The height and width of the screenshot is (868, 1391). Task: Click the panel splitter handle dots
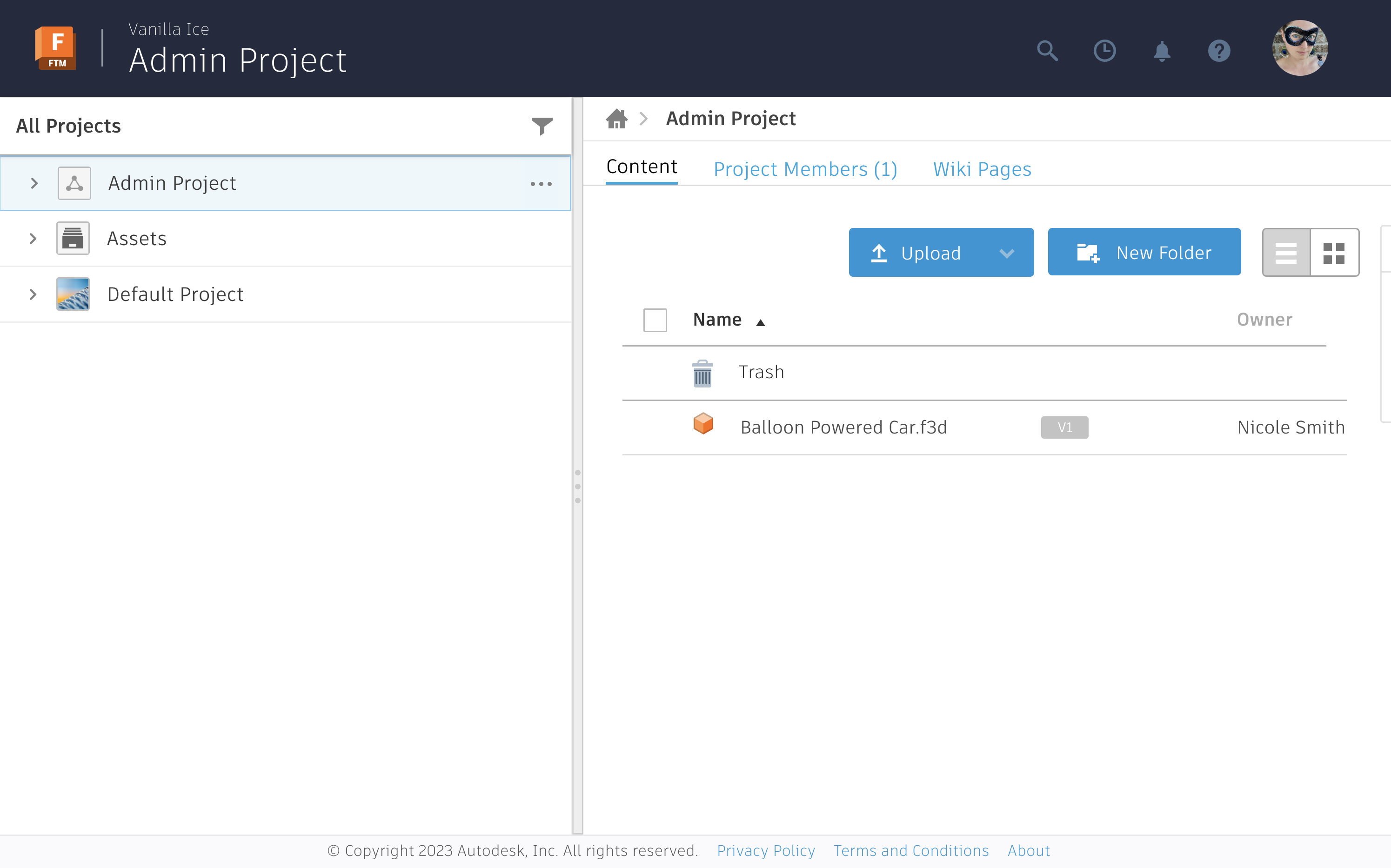577,486
